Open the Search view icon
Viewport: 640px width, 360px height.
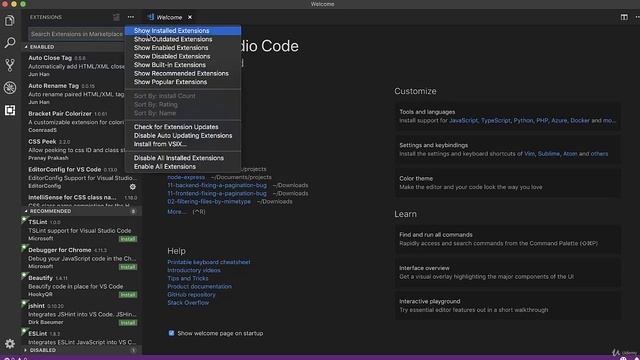(10, 42)
